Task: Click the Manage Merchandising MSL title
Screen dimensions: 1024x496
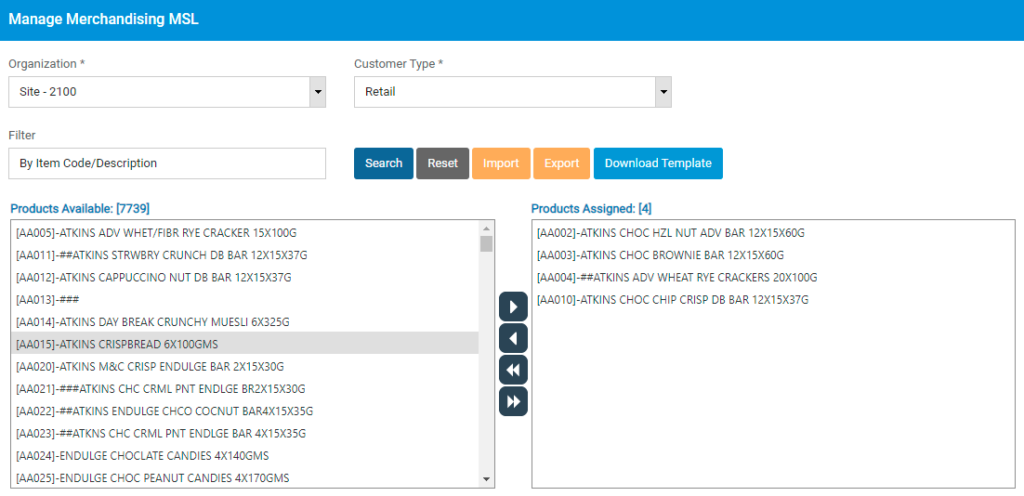Action: click(x=103, y=20)
